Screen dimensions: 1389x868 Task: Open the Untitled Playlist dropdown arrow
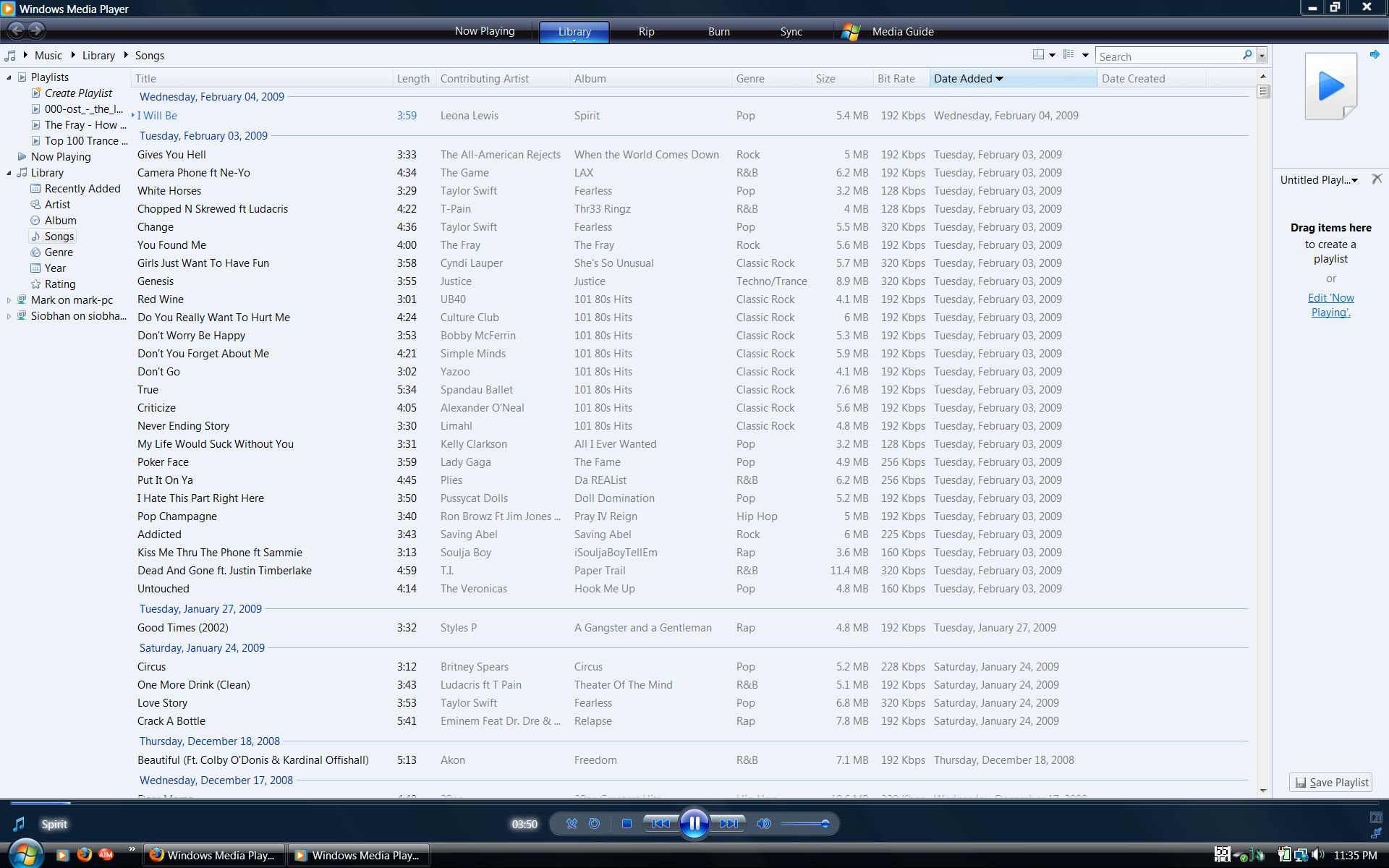click(1354, 180)
